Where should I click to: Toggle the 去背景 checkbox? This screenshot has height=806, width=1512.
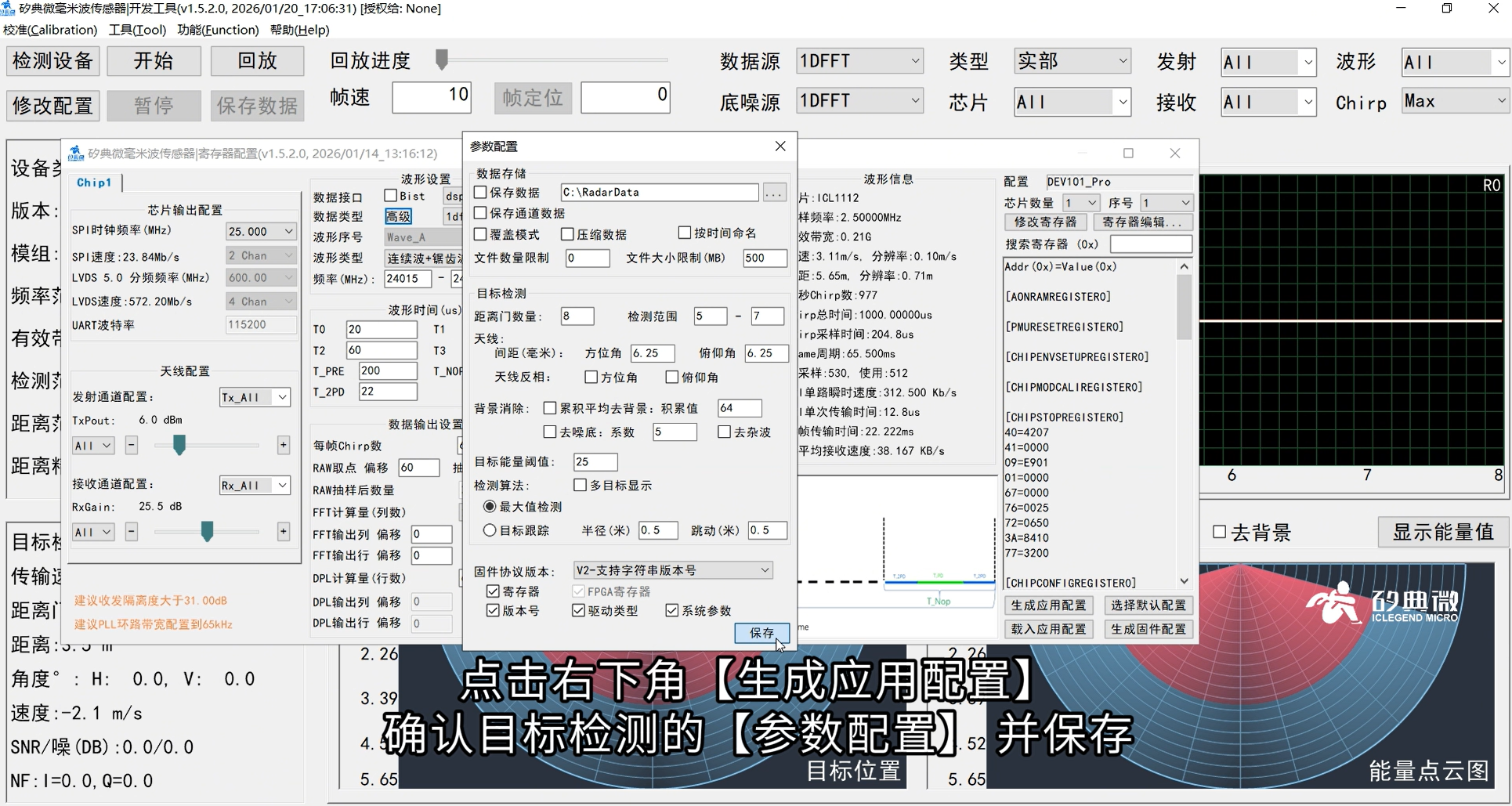point(1219,533)
